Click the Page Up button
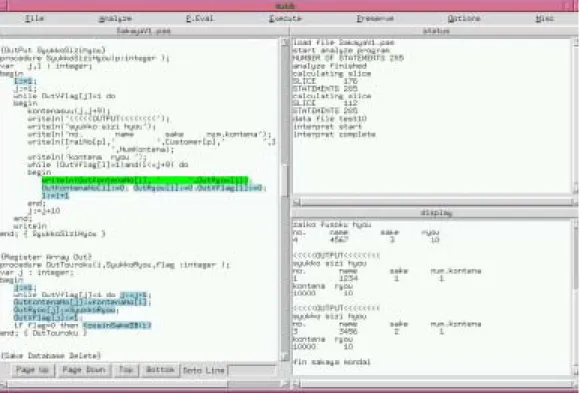 (x=32, y=370)
